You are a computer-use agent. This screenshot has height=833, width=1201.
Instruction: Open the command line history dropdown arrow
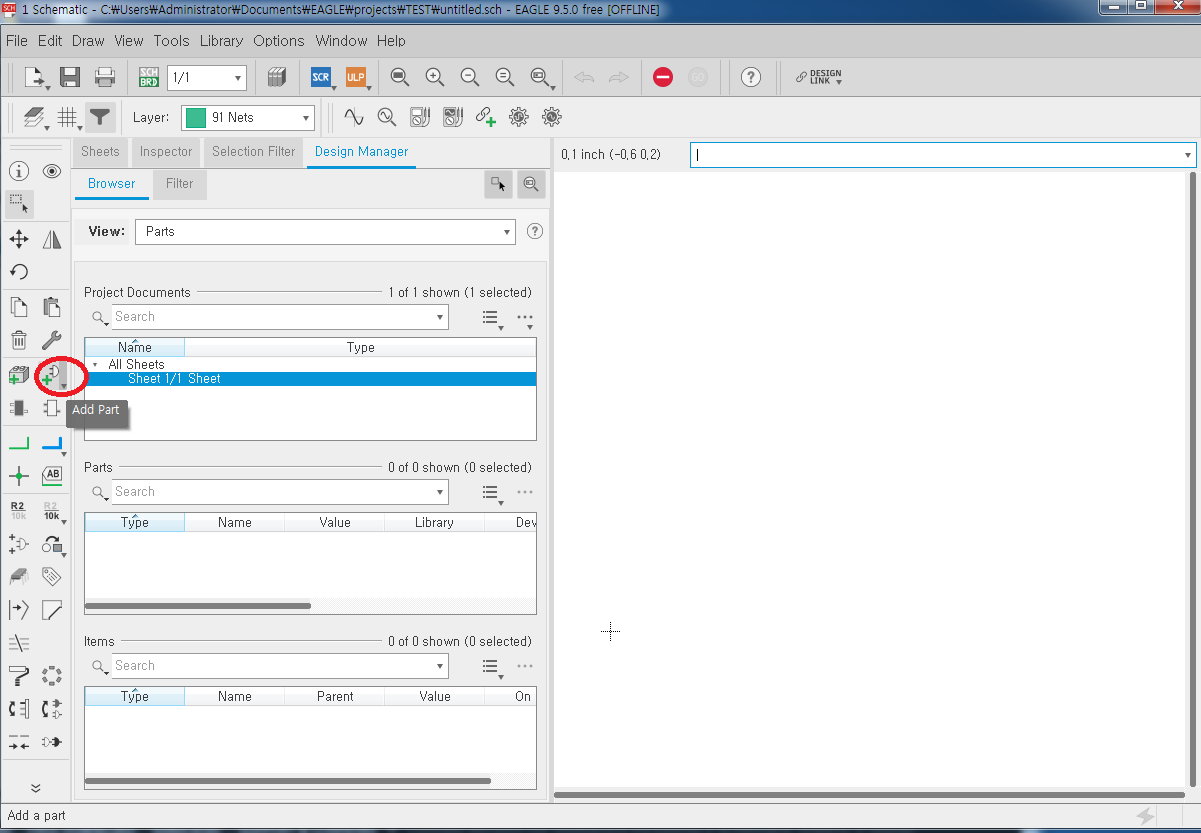pyautogui.click(x=1188, y=155)
